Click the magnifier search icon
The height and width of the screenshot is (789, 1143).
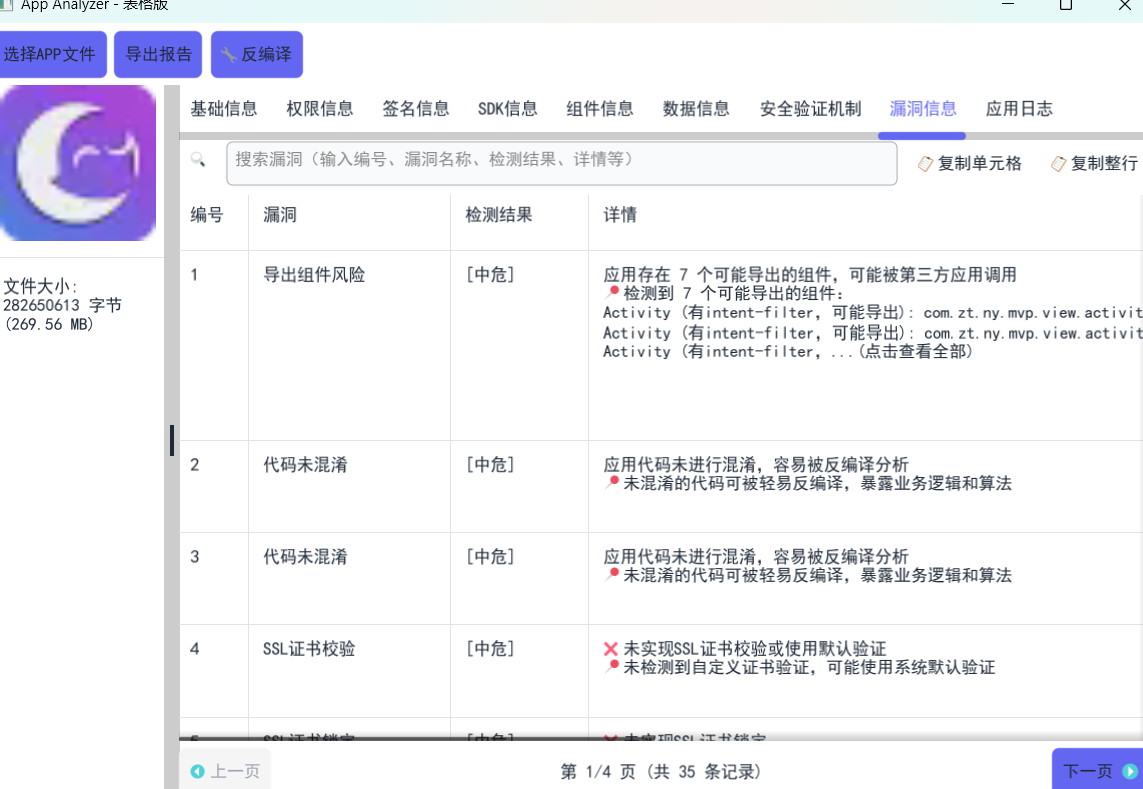tap(198, 160)
